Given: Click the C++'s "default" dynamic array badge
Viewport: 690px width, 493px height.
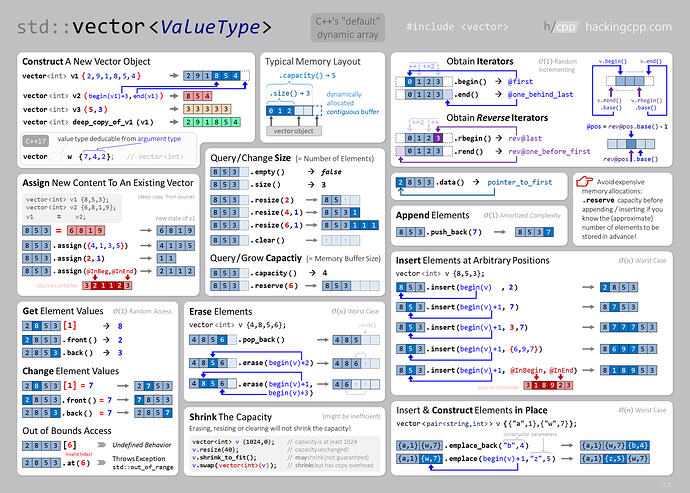Looking at the screenshot, I should coord(348,28).
